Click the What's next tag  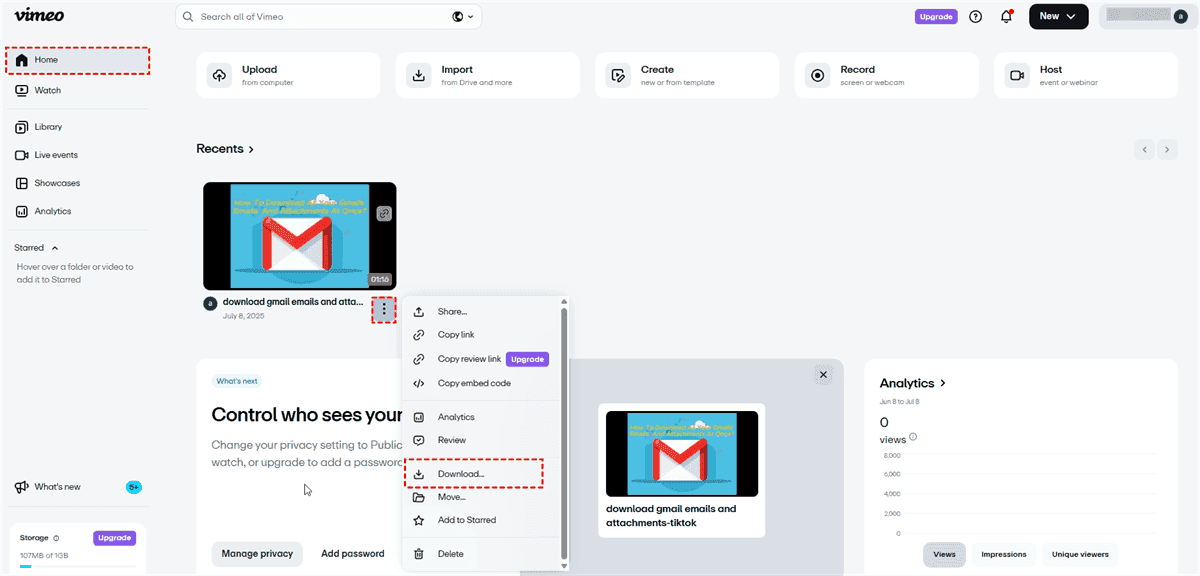coord(237,381)
